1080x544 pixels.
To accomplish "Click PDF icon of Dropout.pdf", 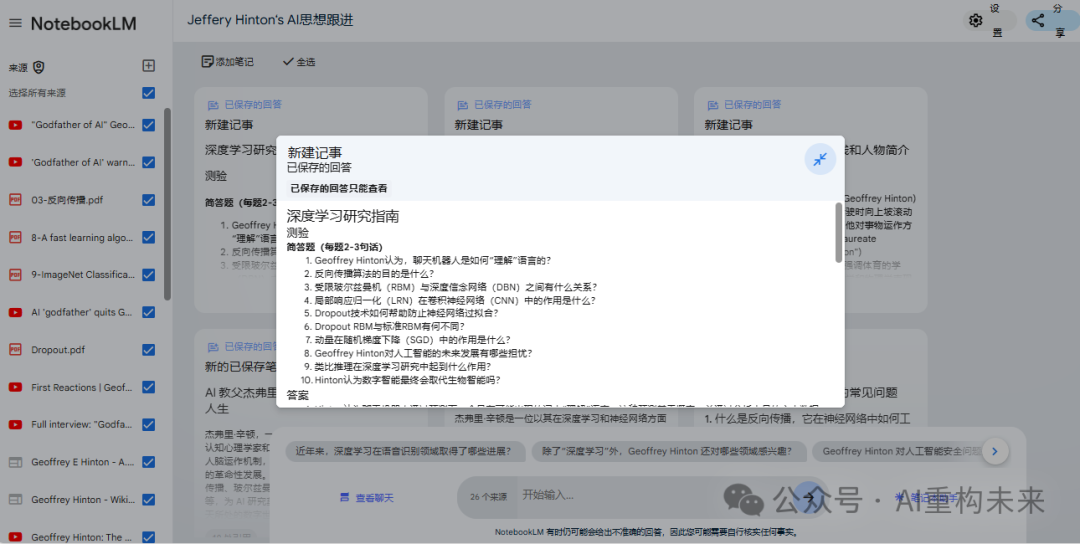I will (x=15, y=350).
